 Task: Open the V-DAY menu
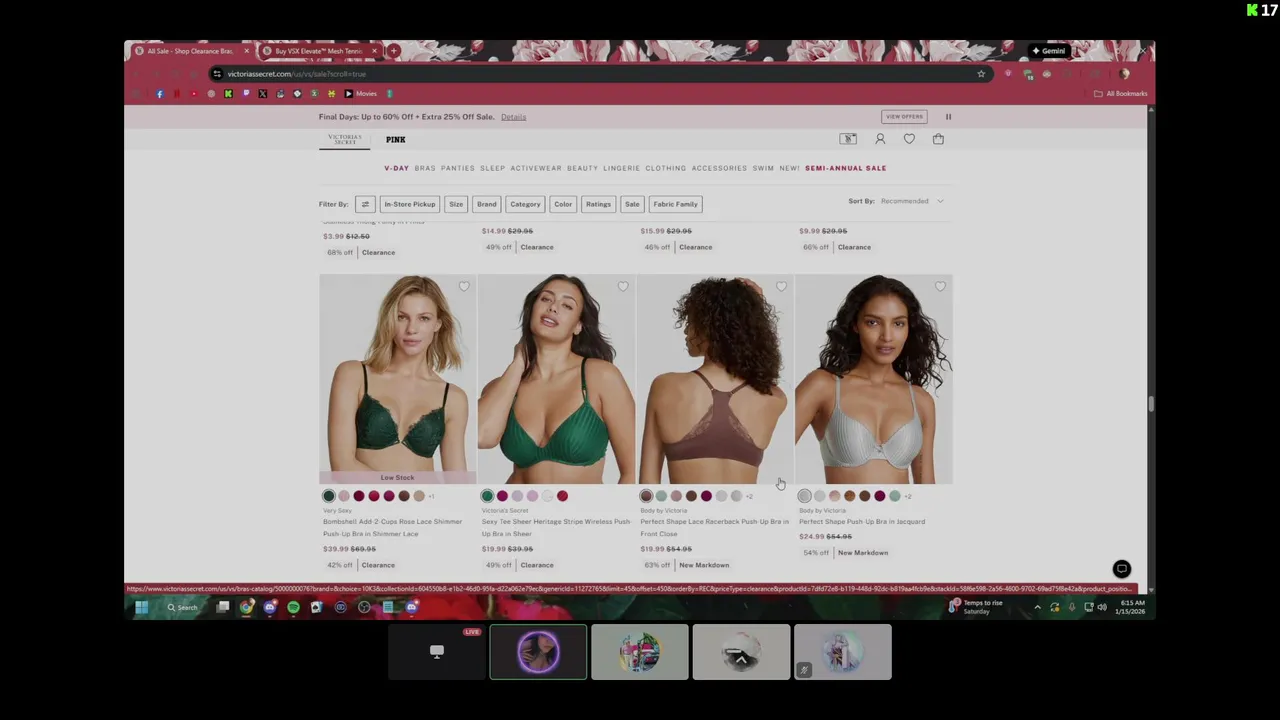click(397, 168)
